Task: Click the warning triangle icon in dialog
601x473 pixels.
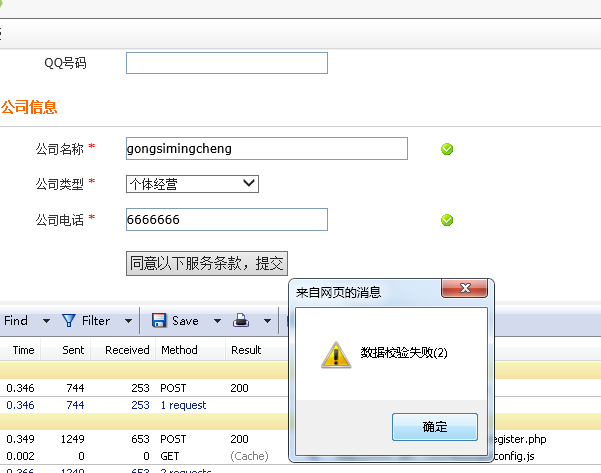Action: point(336,355)
